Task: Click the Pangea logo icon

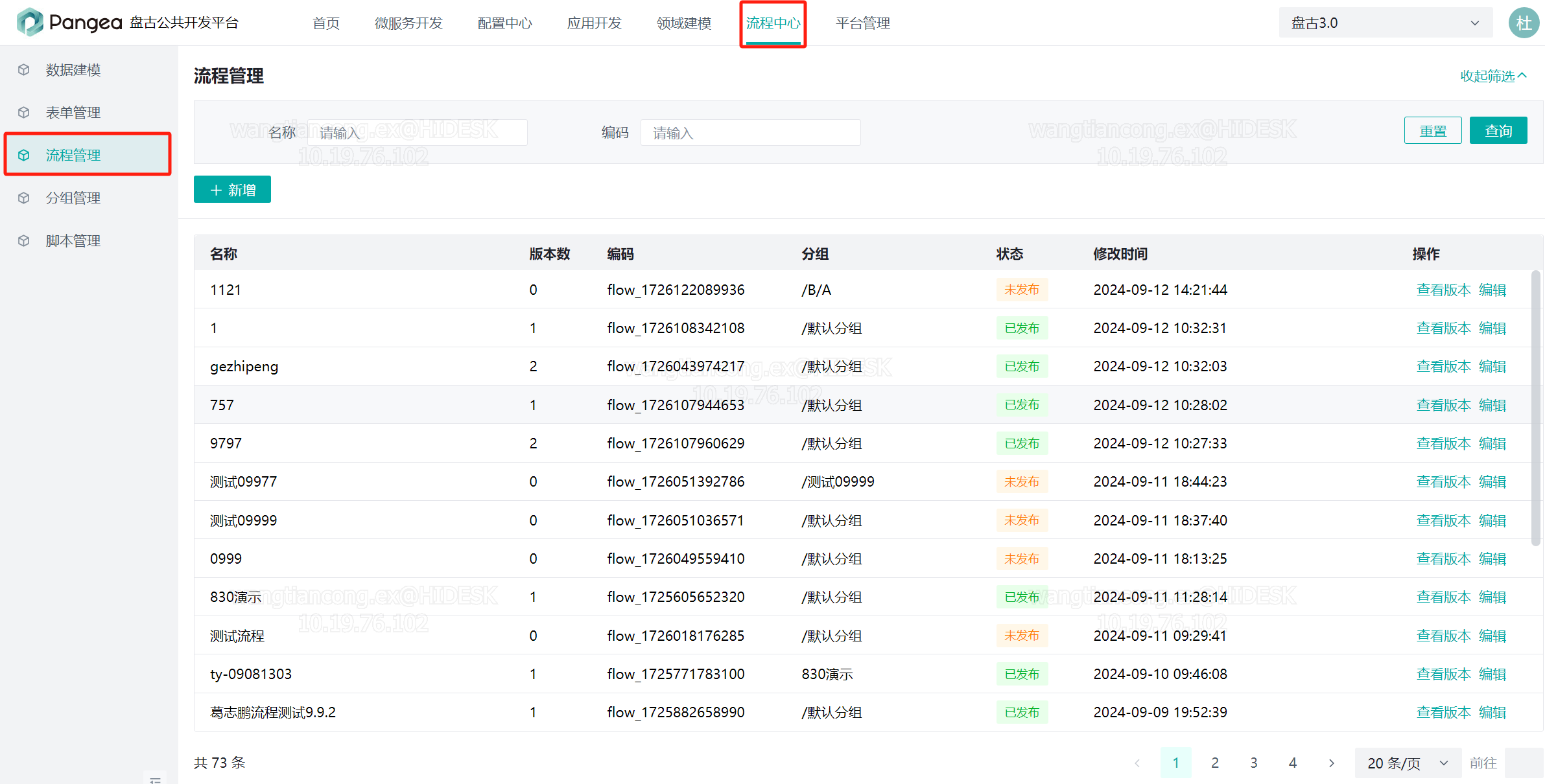Action: coord(30,22)
